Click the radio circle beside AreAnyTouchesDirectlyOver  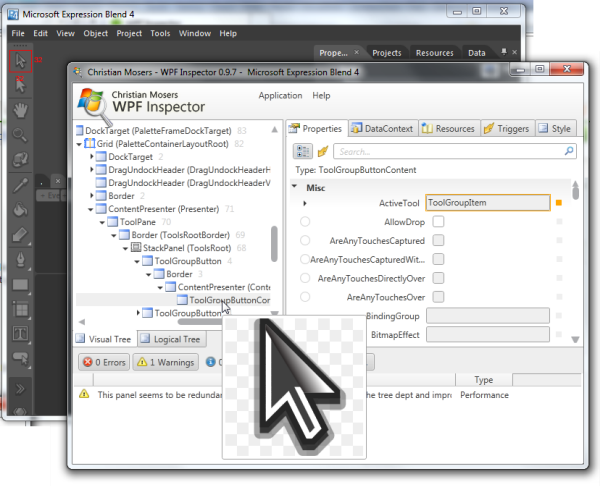[x=305, y=278]
